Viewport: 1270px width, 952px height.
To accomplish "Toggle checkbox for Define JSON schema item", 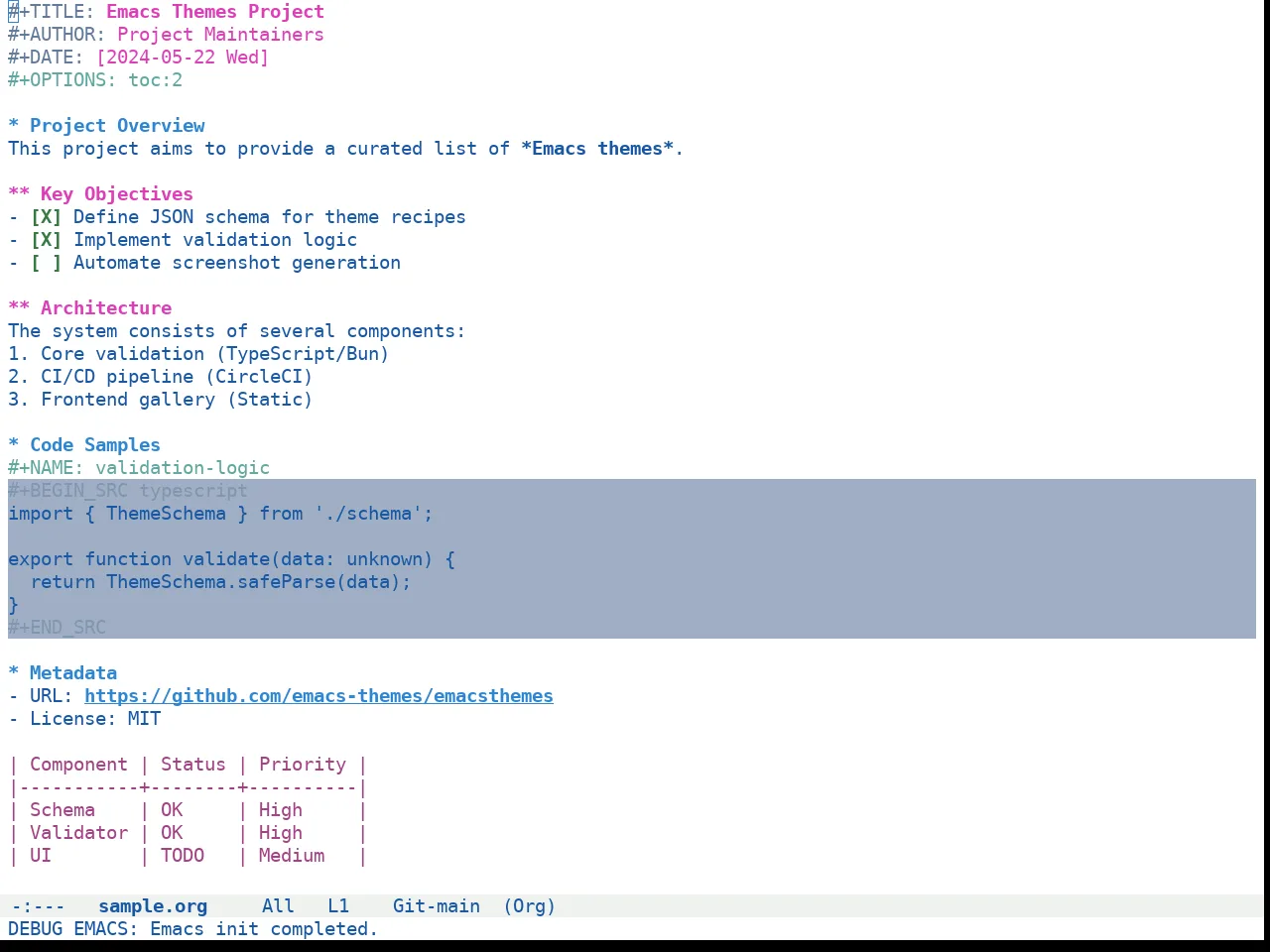I will 46,217.
